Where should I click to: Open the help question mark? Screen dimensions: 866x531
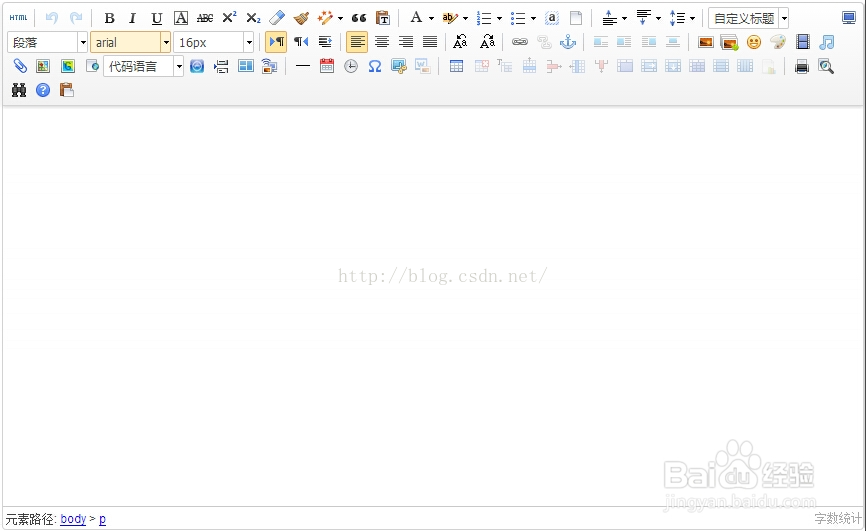point(43,90)
